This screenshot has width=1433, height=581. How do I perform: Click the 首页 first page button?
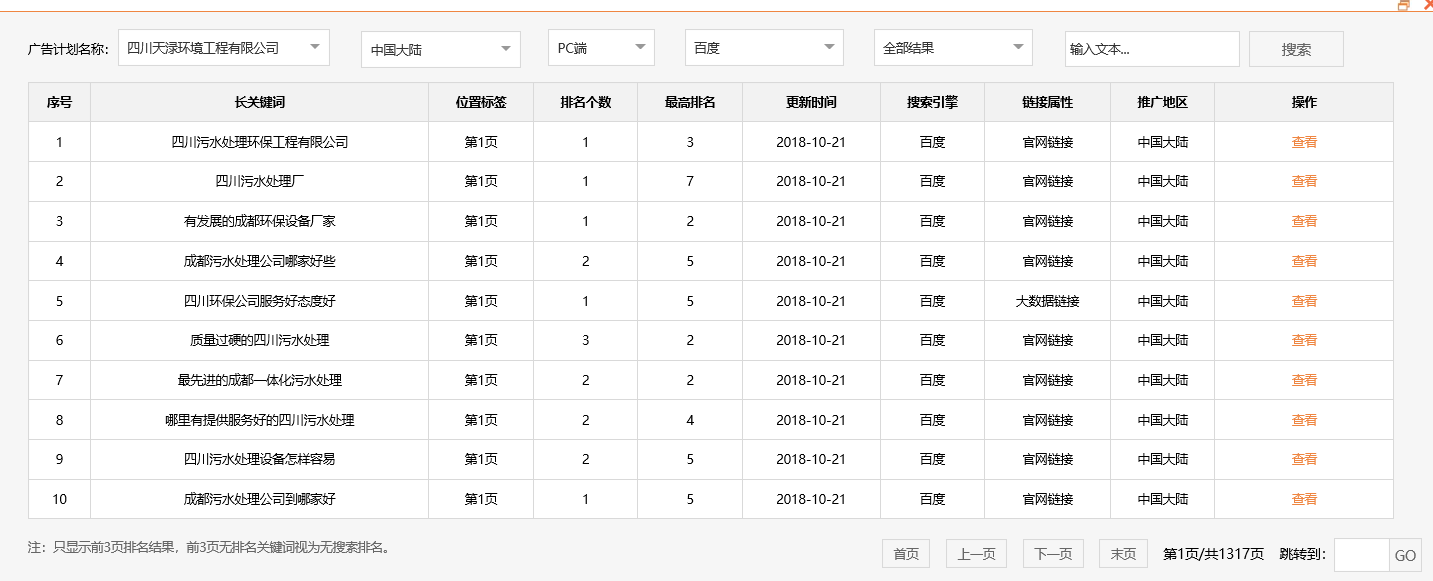[904, 553]
